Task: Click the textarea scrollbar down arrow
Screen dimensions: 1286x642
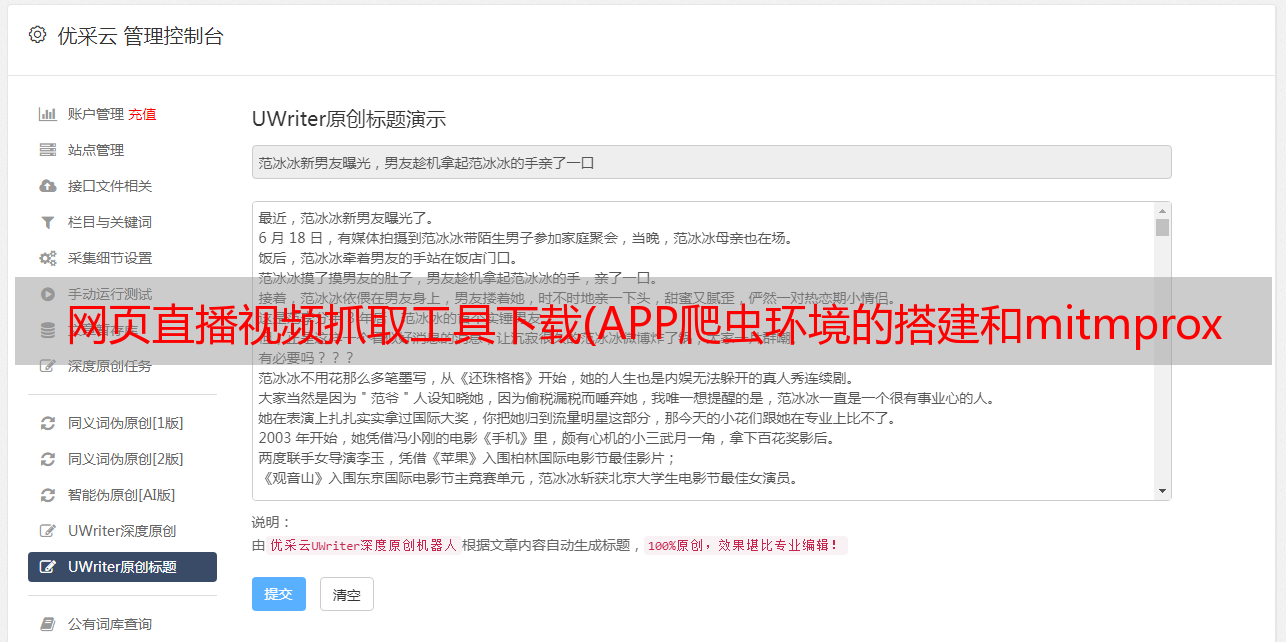Action: pos(1162,491)
